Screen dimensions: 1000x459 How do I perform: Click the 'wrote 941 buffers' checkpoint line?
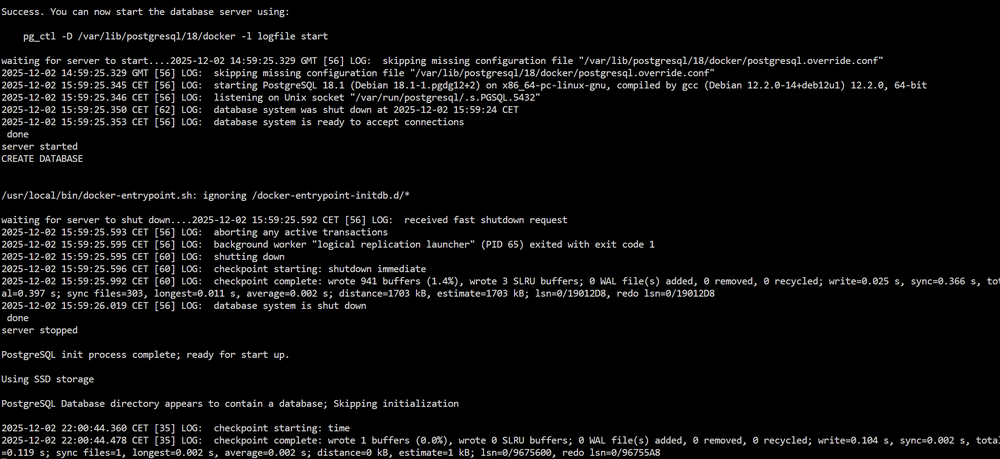500,288
